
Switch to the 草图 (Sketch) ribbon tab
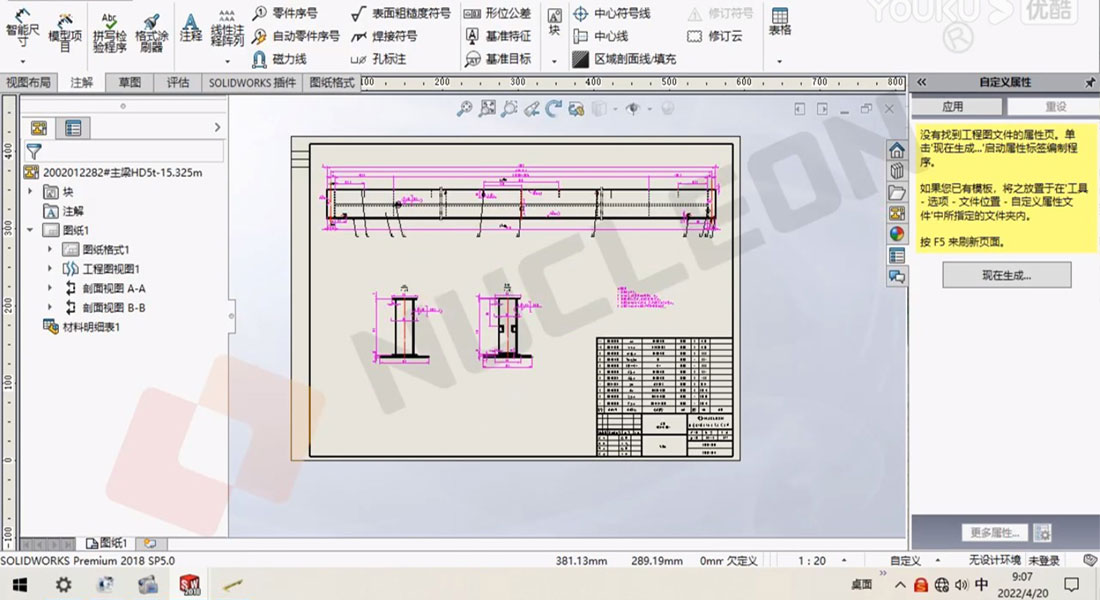point(129,83)
